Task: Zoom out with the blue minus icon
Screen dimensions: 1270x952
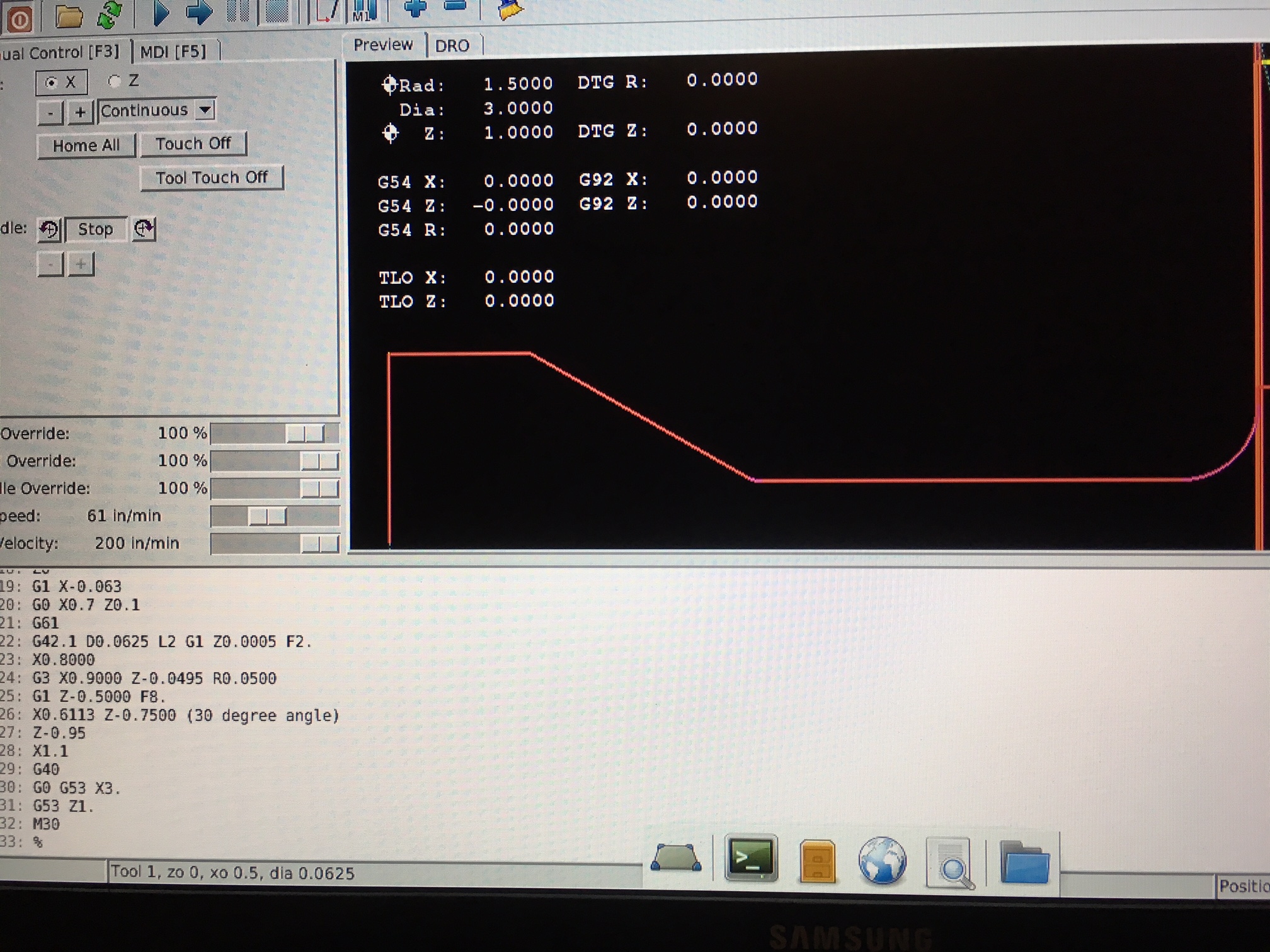Action: (x=455, y=6)
